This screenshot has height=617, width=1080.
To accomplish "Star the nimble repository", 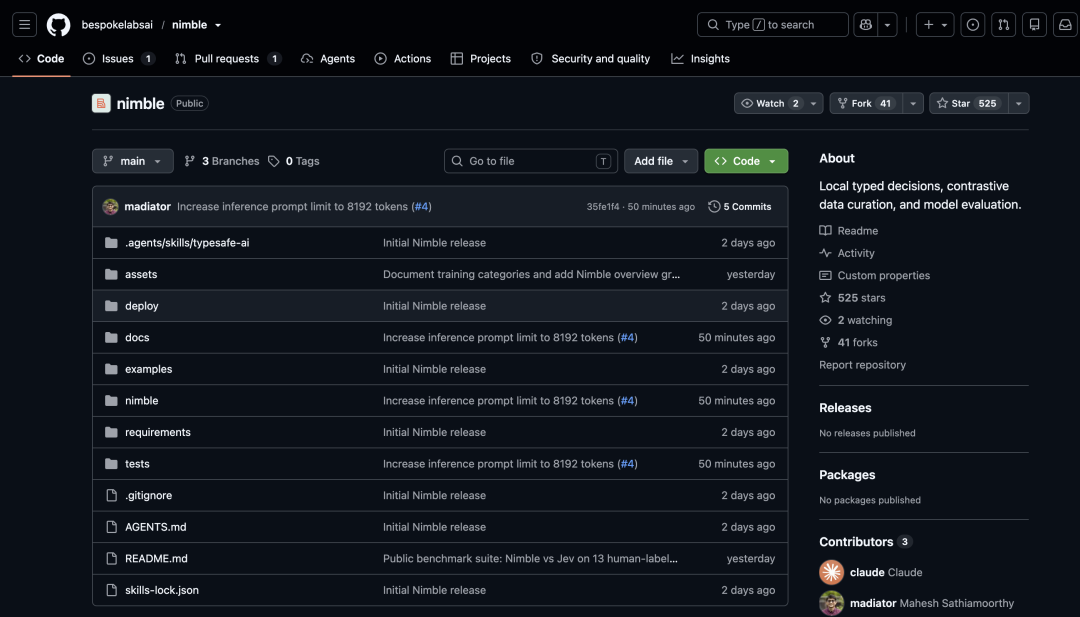I will click(968, 103).
